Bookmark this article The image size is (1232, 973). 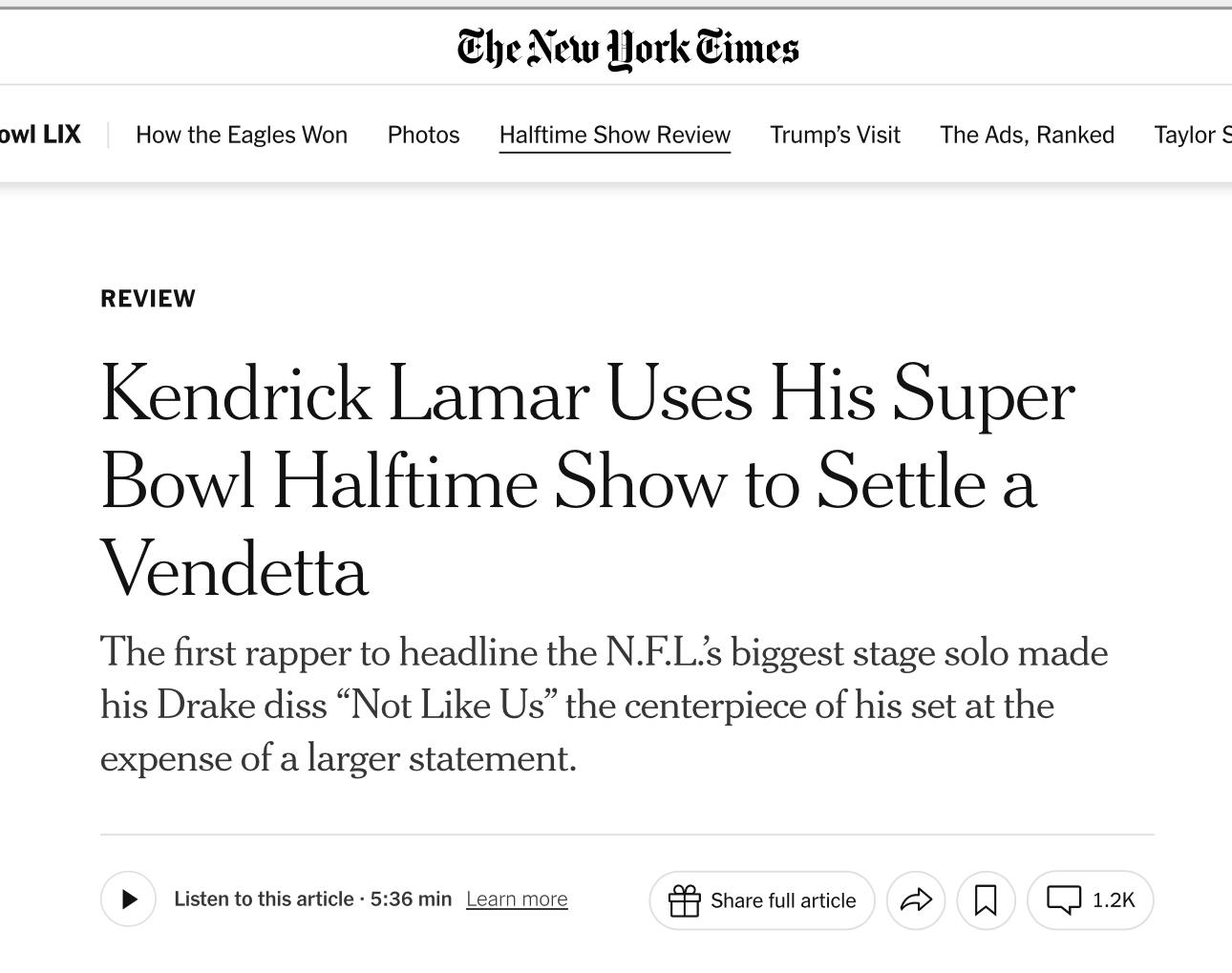click(x=986, y=899)
